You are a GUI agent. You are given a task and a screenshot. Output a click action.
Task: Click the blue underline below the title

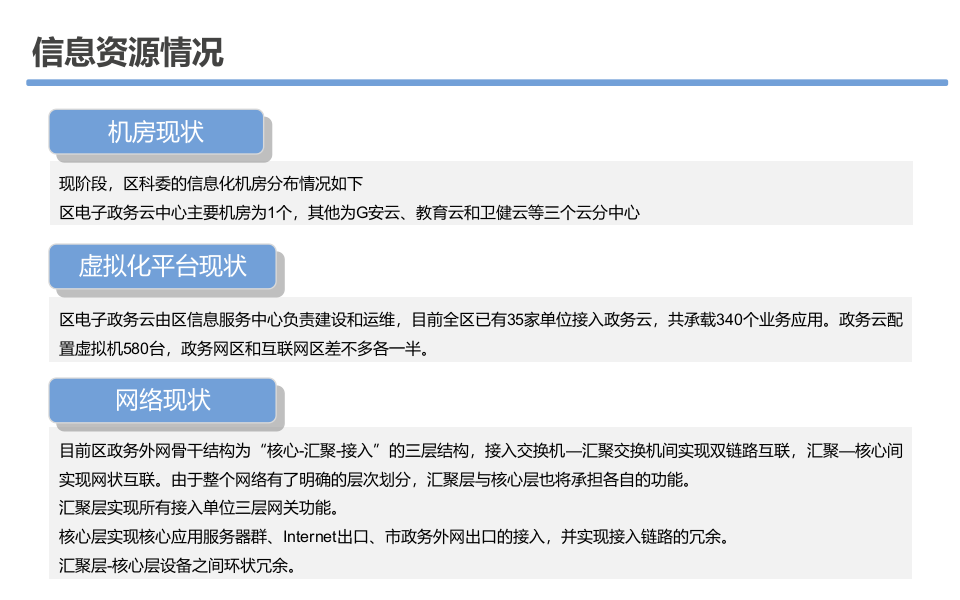point(480,78)
